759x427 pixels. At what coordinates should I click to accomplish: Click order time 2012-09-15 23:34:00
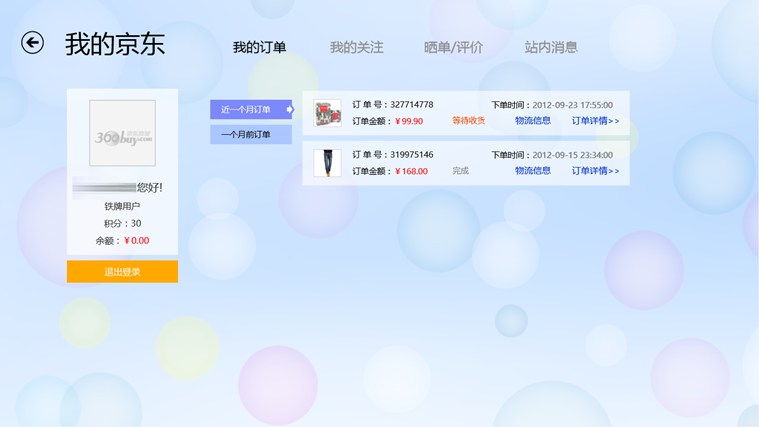[573, 155]
